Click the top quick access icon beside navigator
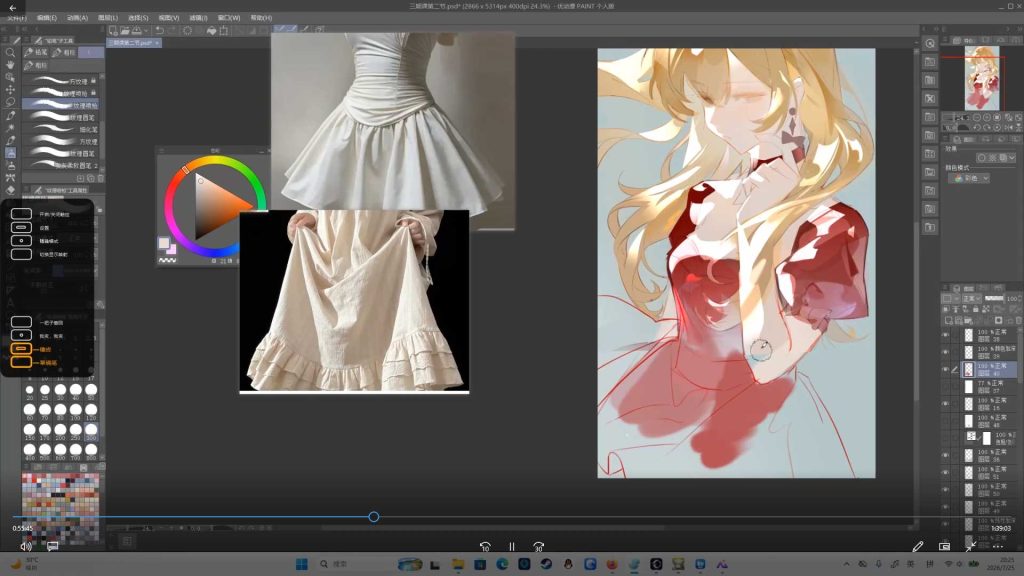This screenshot has width=1024, height=576. tap(930, 43)
